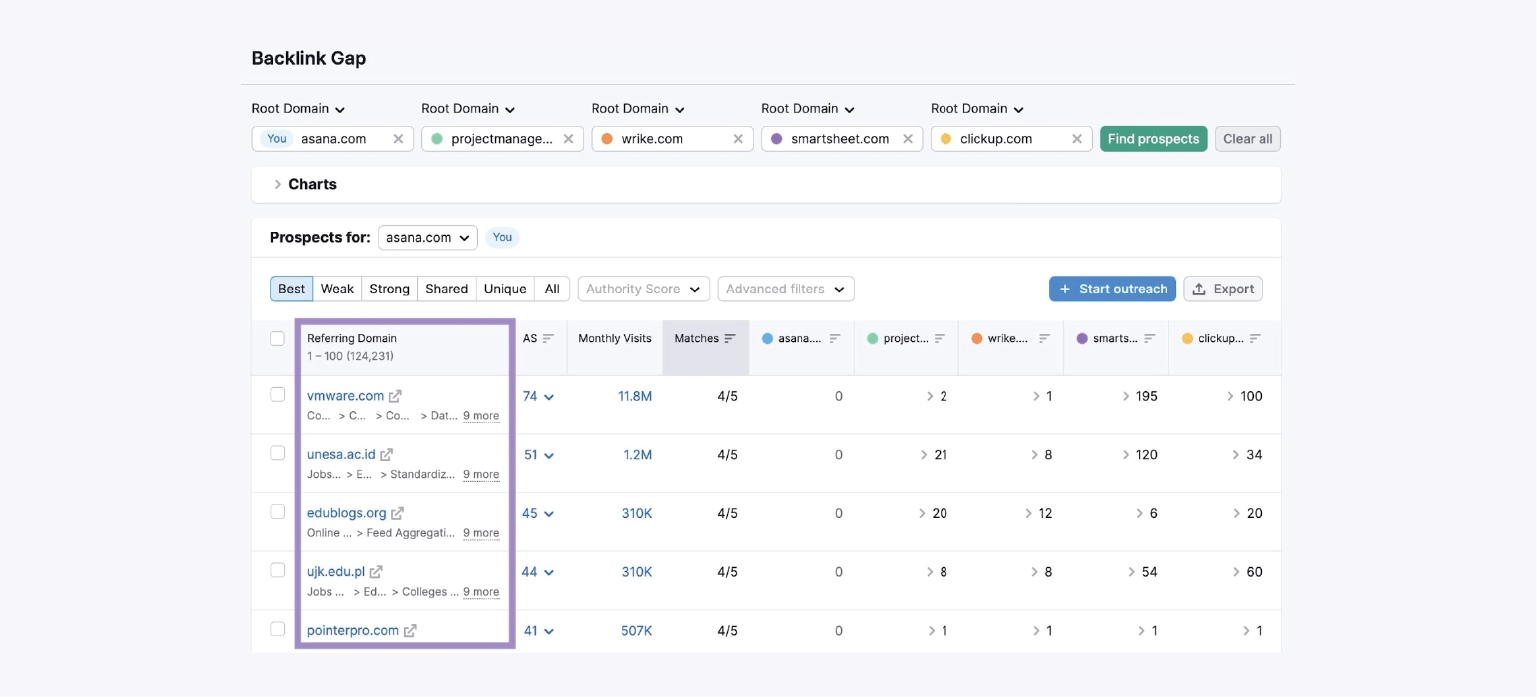Screen dimensions: 1537x697
Task: Select the Best tab
Action: (291, 289)
